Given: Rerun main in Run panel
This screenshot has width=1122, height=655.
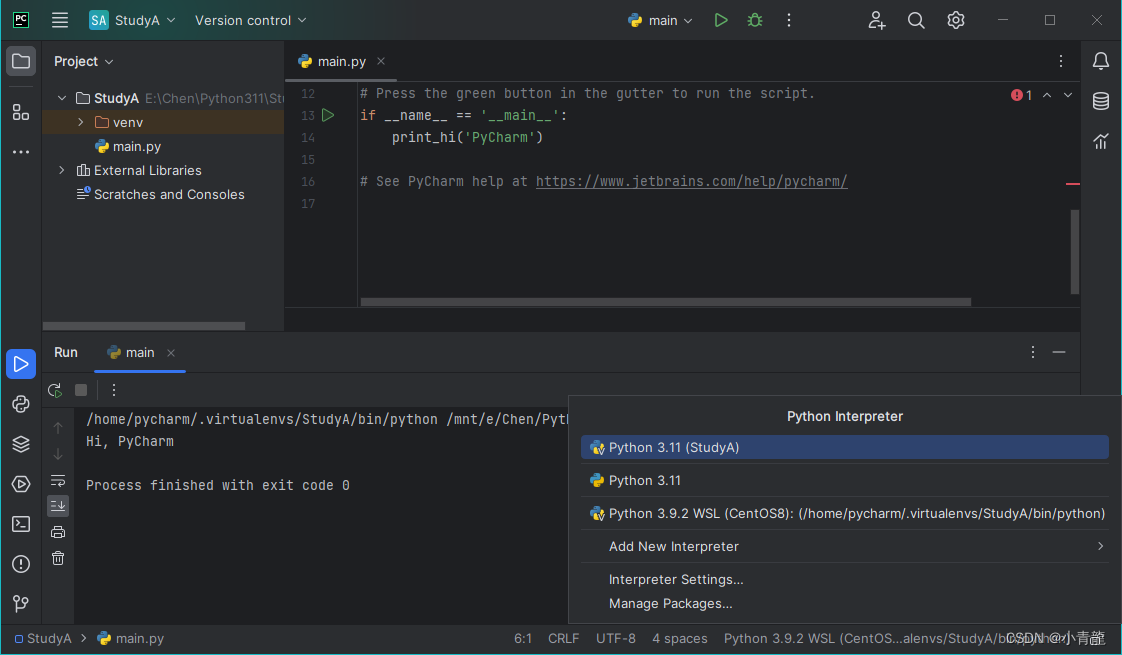Looking at the screenshot, I should (55, 390).
